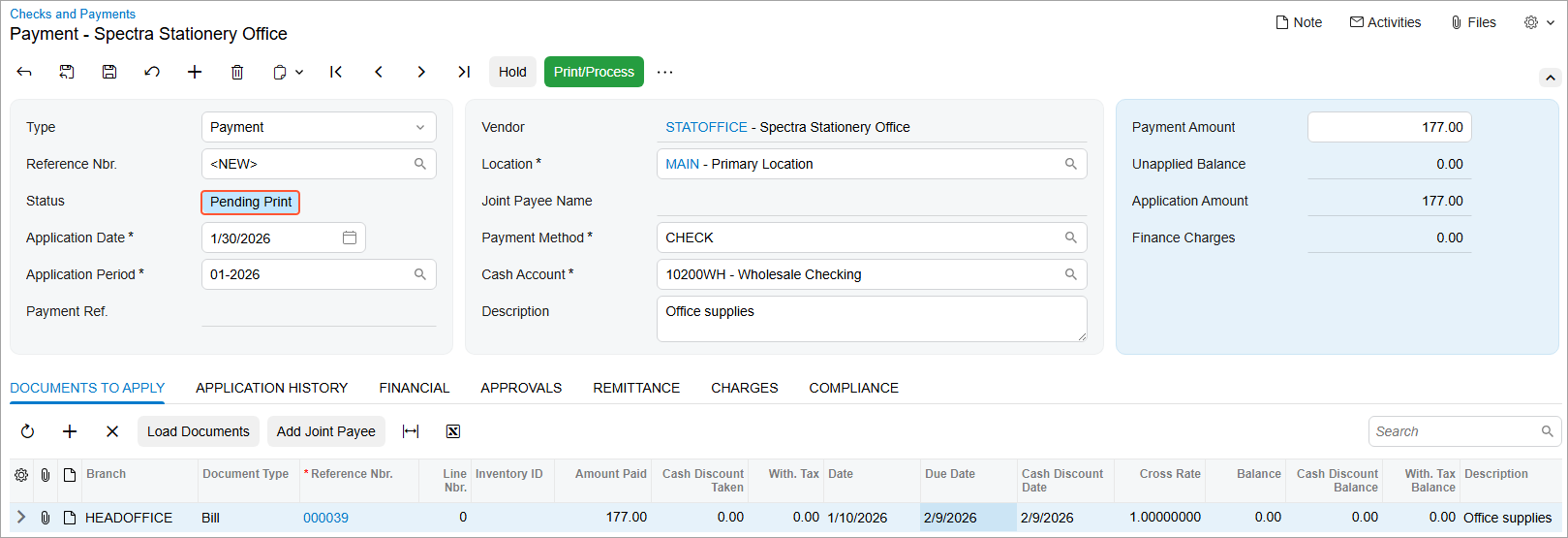Open bill reference 000039 link

pyautogui.click(x=325, y=518)
